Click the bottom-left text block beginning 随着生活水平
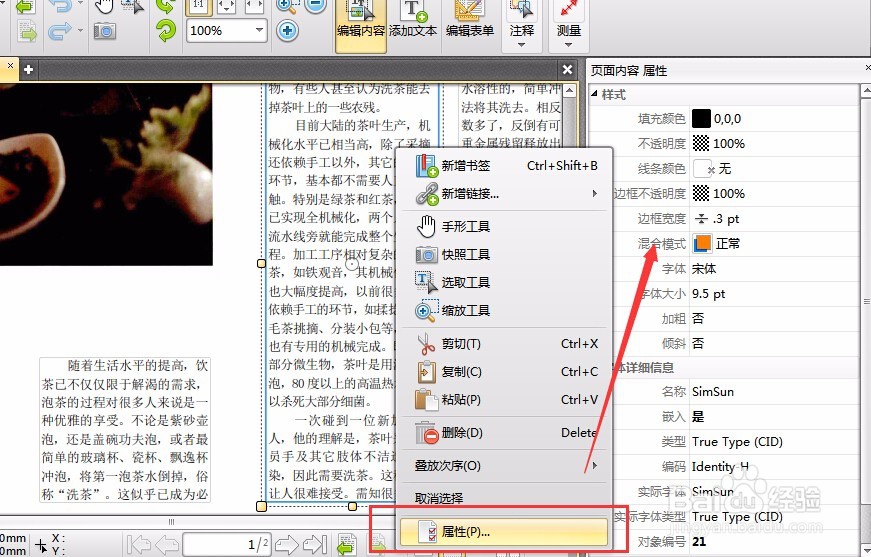The width and height of the screenshot is (871, 557). 125,430
